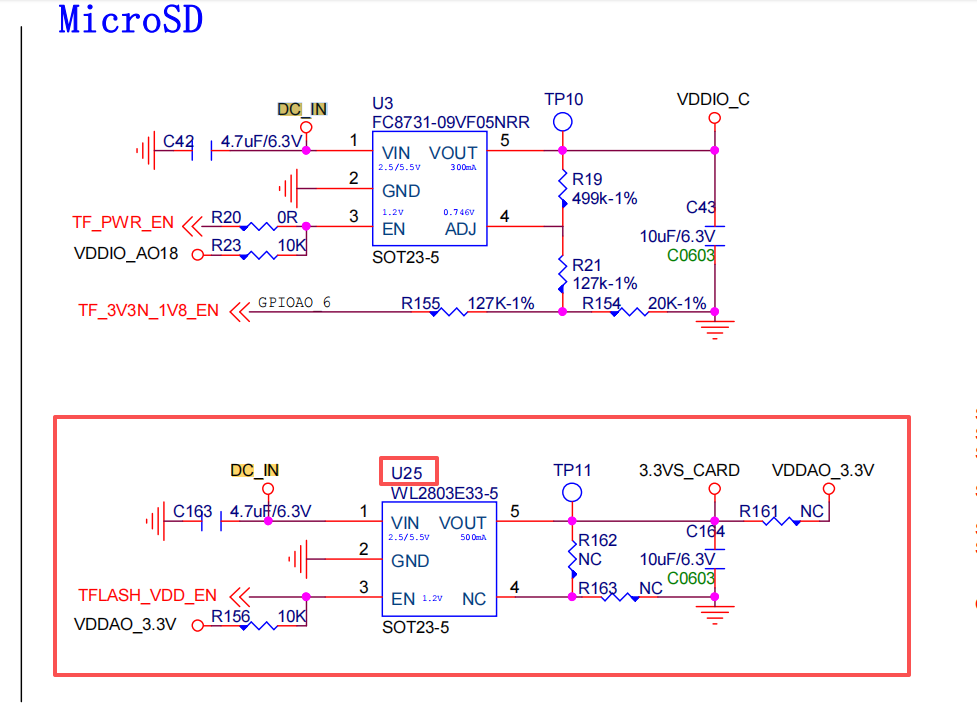
Task: Click the SOT23-5 package label under U3
Action: tap(406, 257)
